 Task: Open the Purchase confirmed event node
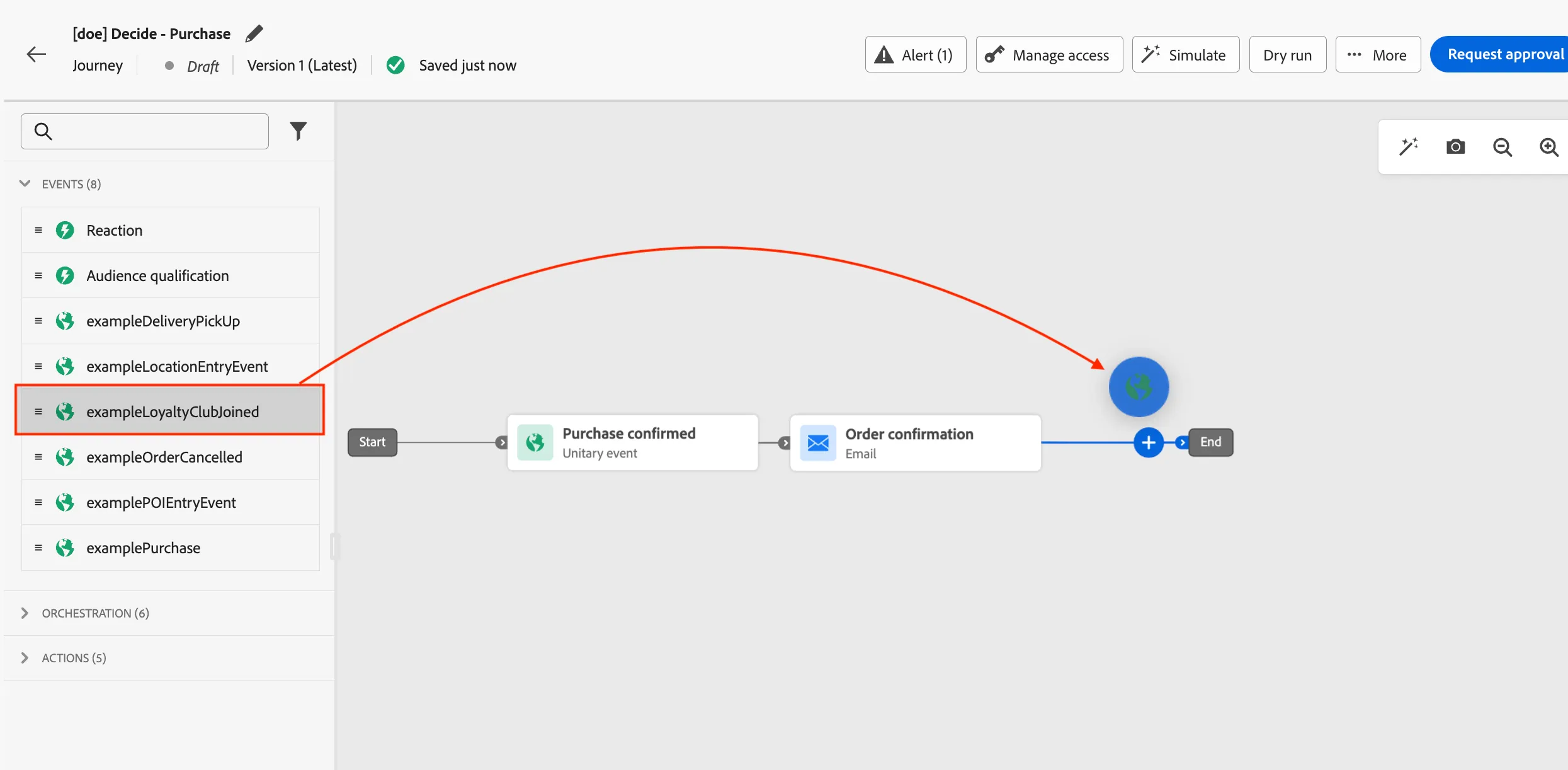click(x=633, y=442)
